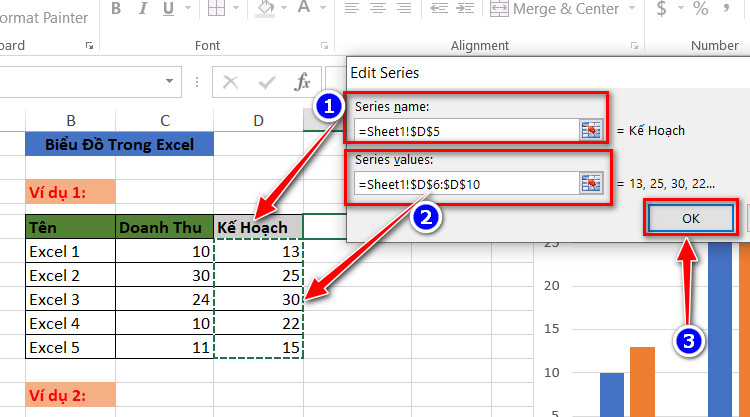Open Font group dialog launcher

324,45
